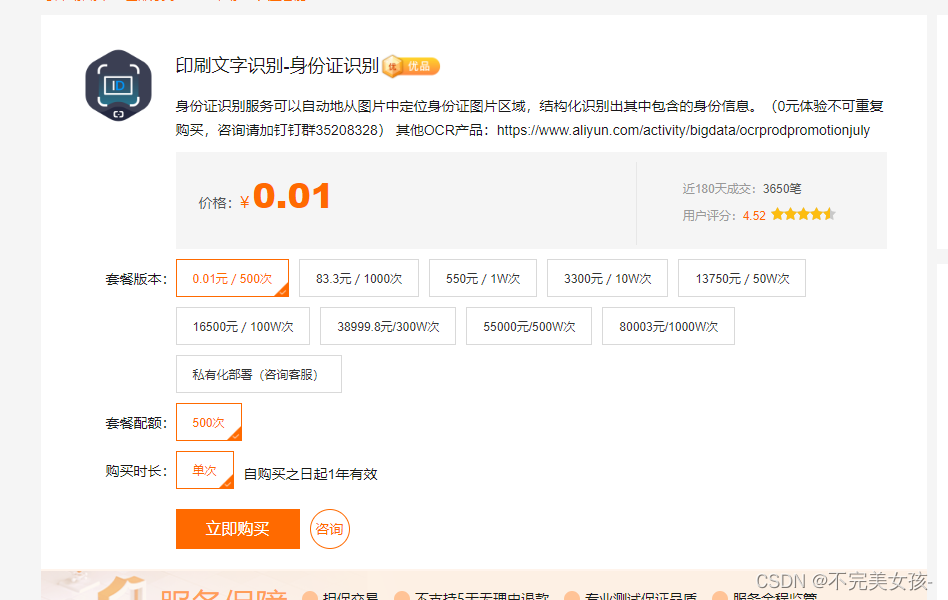The image size is (948, 600).
Task: Select the 38999.8元/300W次 package
Action: (x=388, y=326)
